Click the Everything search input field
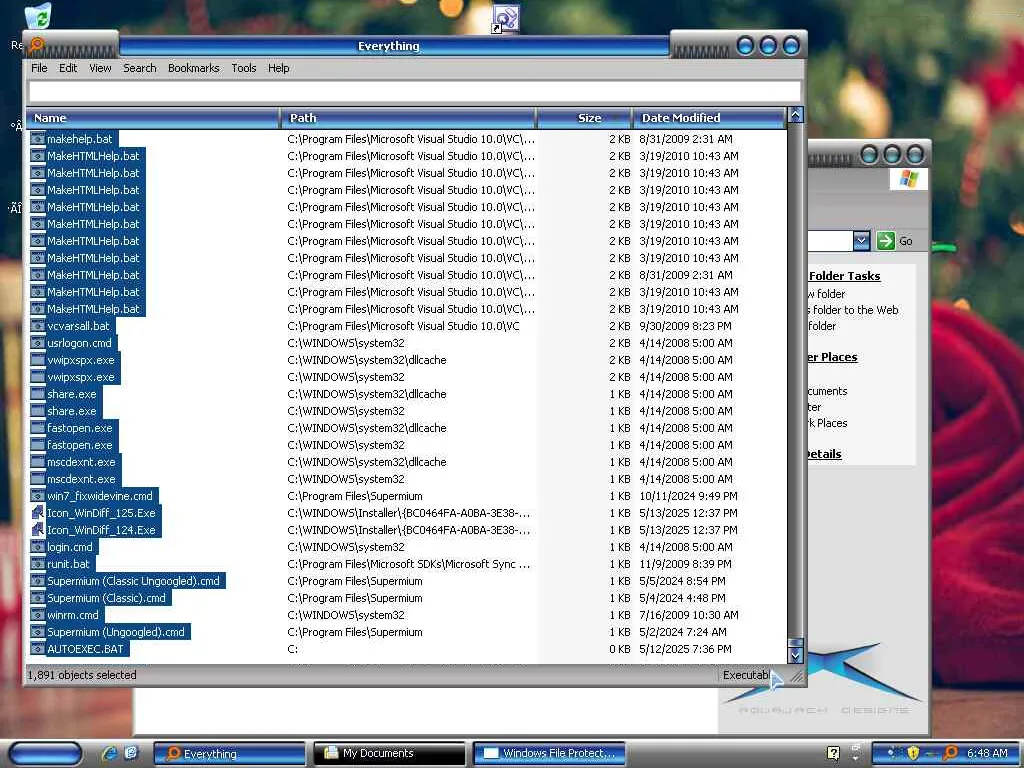The width and height of the screenshot is (1024, 768). [415, 91]
